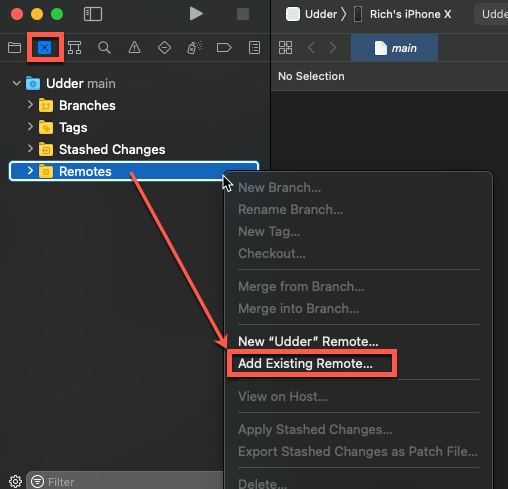This screenshot has width=508, height=489.
Task: Open the Debug navigator spray icon
Action: tap(194, 48)
